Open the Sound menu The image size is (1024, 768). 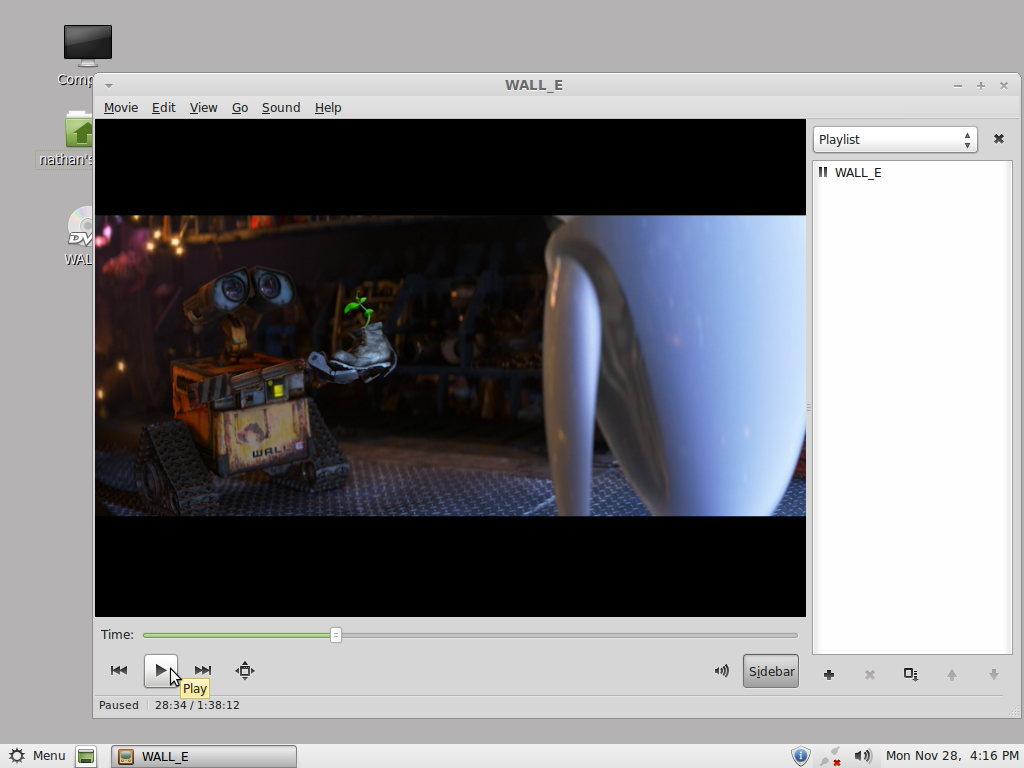(x=281, y=108)
